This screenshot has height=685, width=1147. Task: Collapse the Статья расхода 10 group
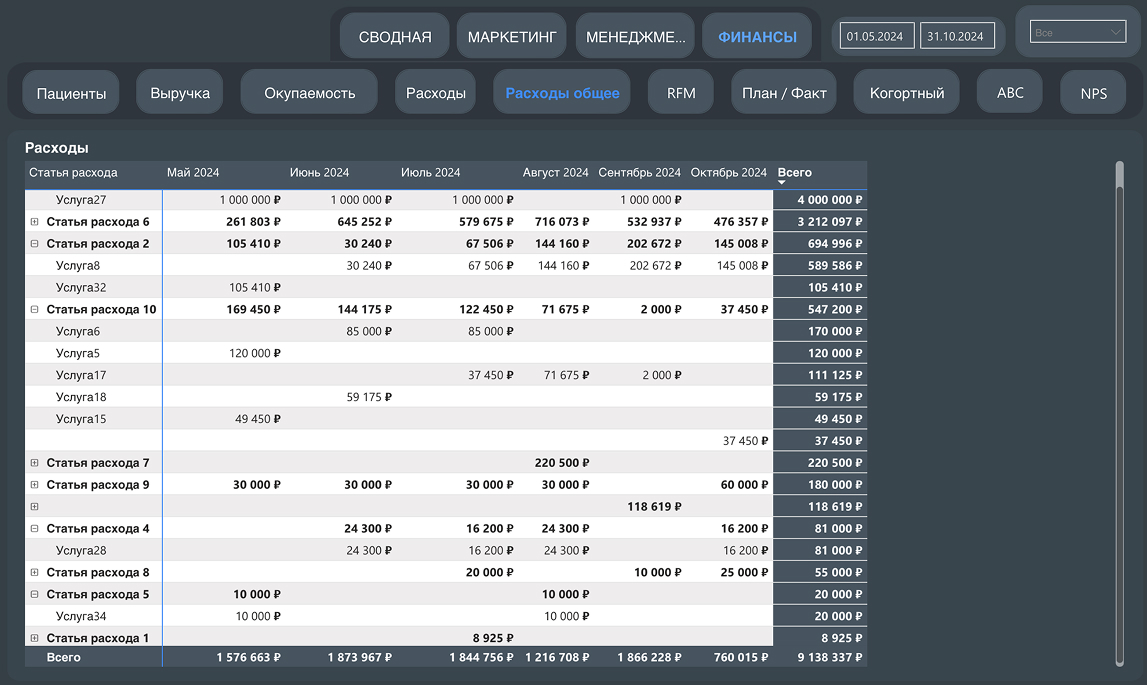pyautogui.click(x=35, y=310)
